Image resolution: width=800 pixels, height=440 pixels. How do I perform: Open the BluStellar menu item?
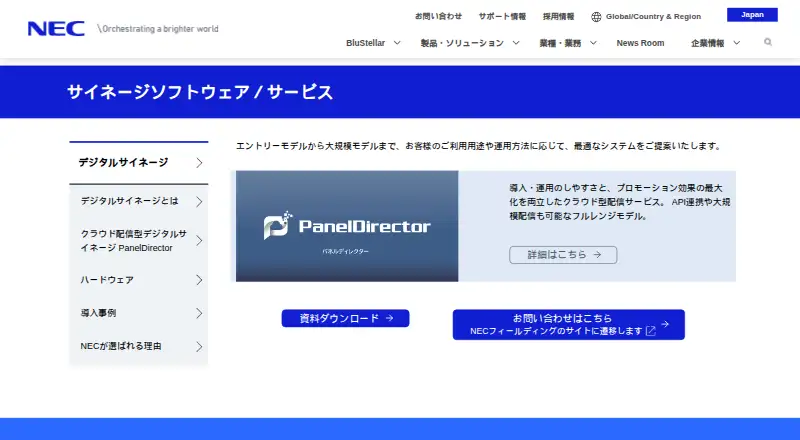tap(365, 43)
